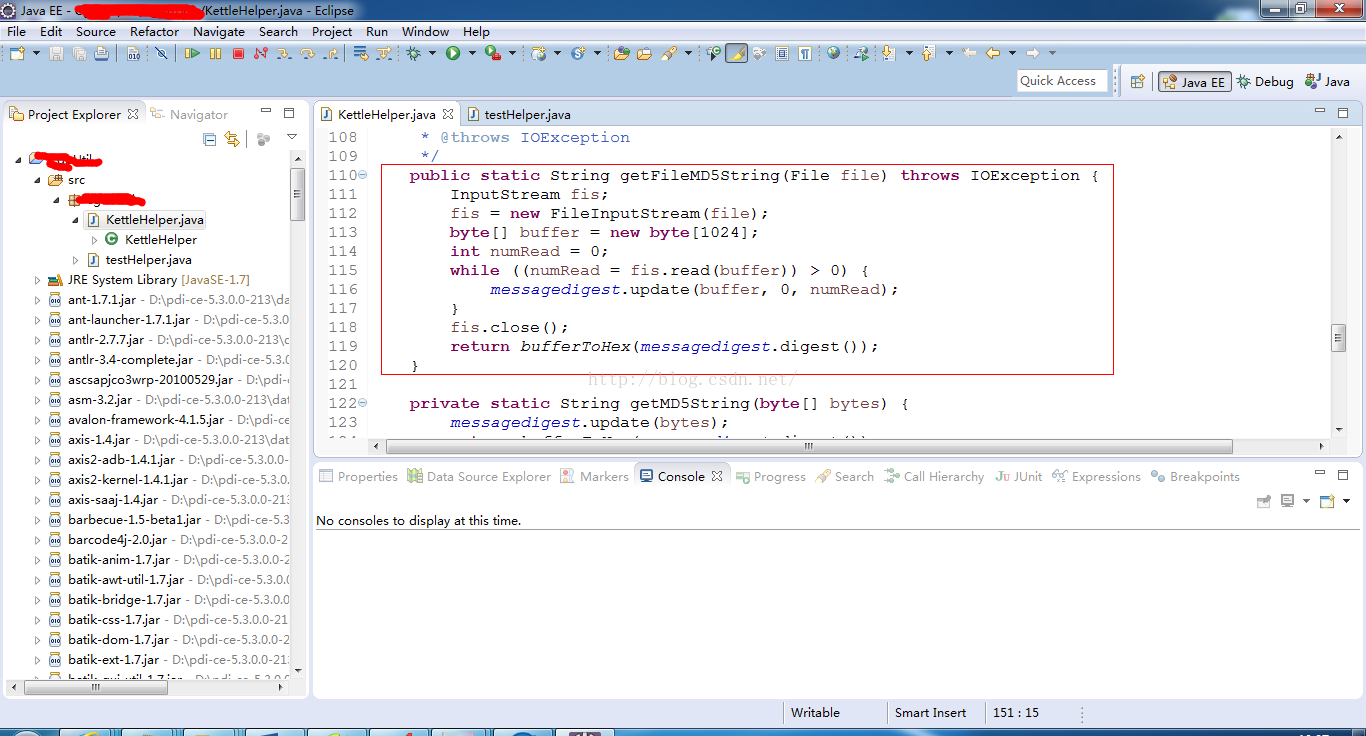Screen dimensions: 1366x736
Task: Click the Open Type icon
Action: point(621,53)
